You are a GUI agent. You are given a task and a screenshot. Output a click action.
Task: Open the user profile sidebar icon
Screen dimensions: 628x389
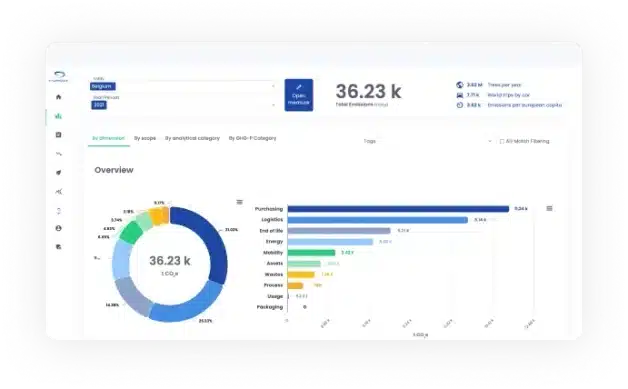(x=58, y=228)
